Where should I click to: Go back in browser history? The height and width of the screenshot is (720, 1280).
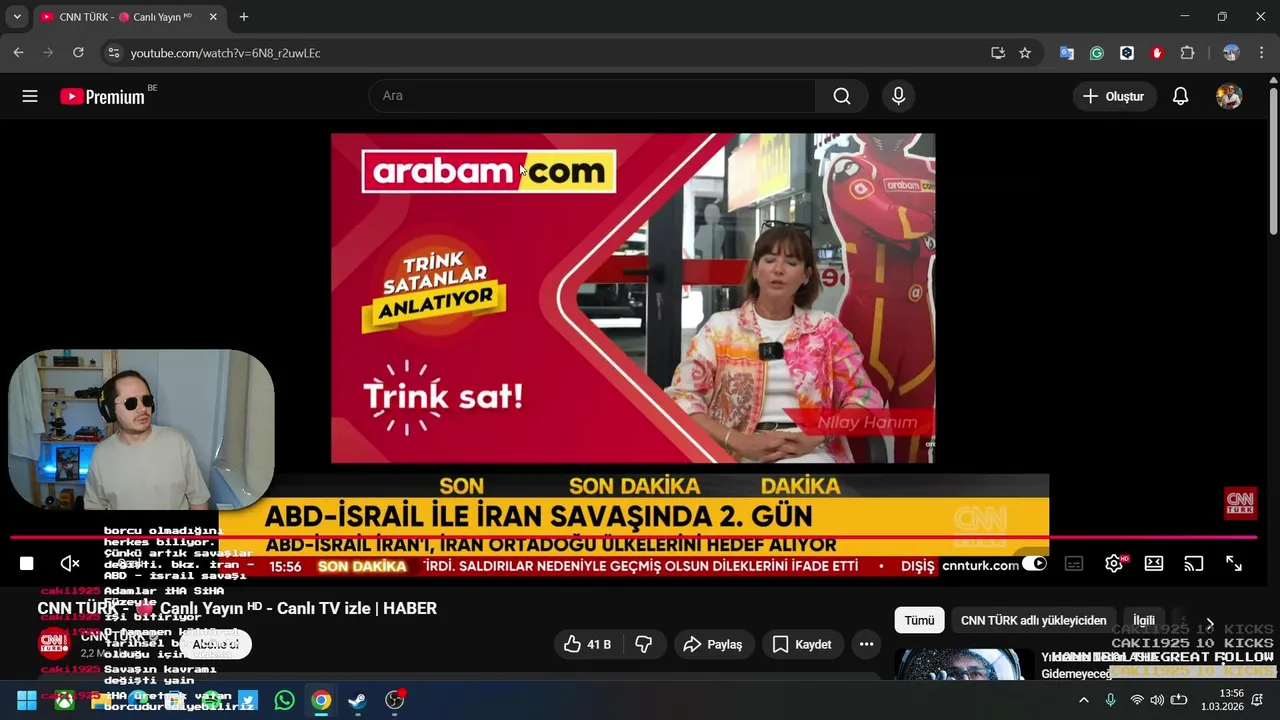click(x=18, y=53)
